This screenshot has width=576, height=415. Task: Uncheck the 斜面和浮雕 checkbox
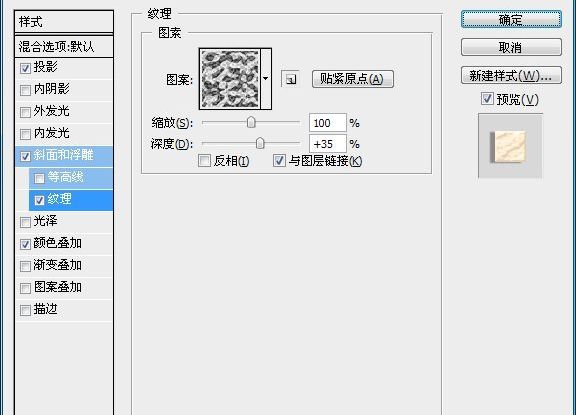click(x=25, y=157)
